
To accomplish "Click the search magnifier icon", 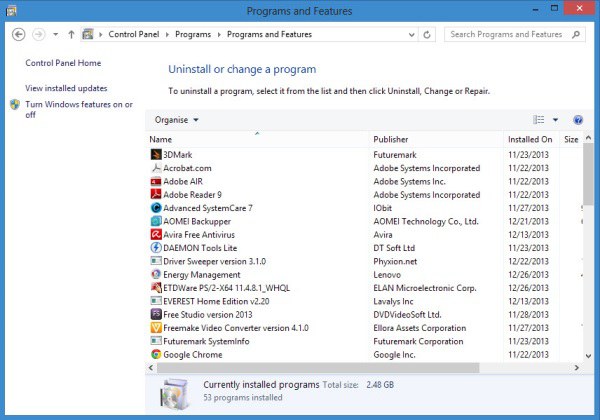I will 576,34.
